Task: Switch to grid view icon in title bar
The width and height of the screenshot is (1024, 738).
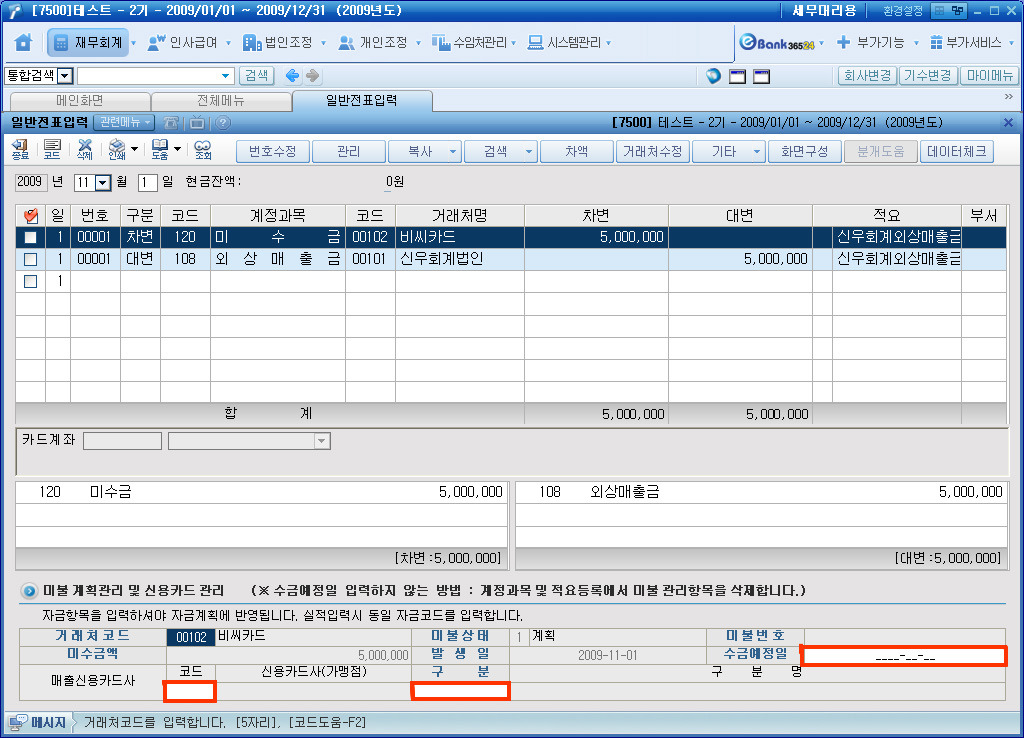Action: click(x=939, y=10)
